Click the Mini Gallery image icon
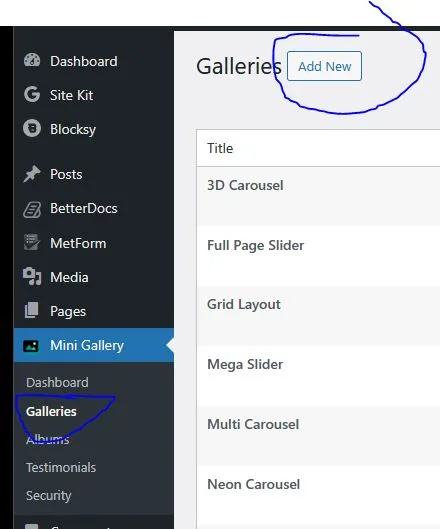The image size is (440, 529). coord(31,346)
